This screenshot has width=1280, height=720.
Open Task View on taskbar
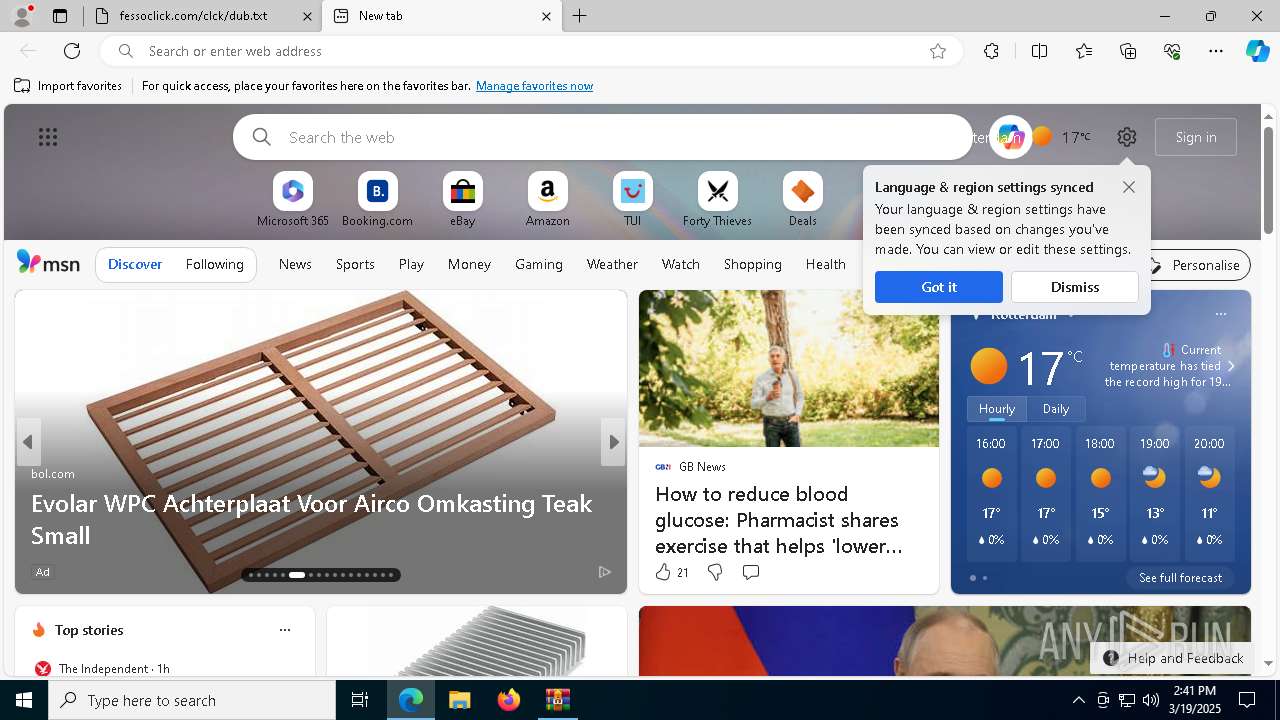(360, 700)
